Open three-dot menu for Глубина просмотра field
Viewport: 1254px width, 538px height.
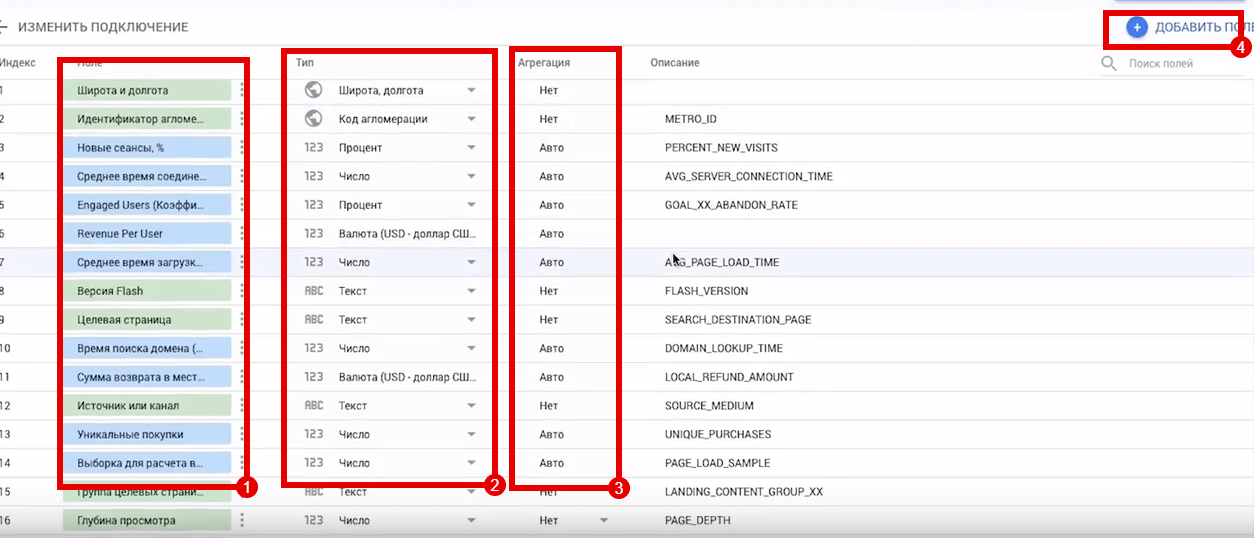242,520
